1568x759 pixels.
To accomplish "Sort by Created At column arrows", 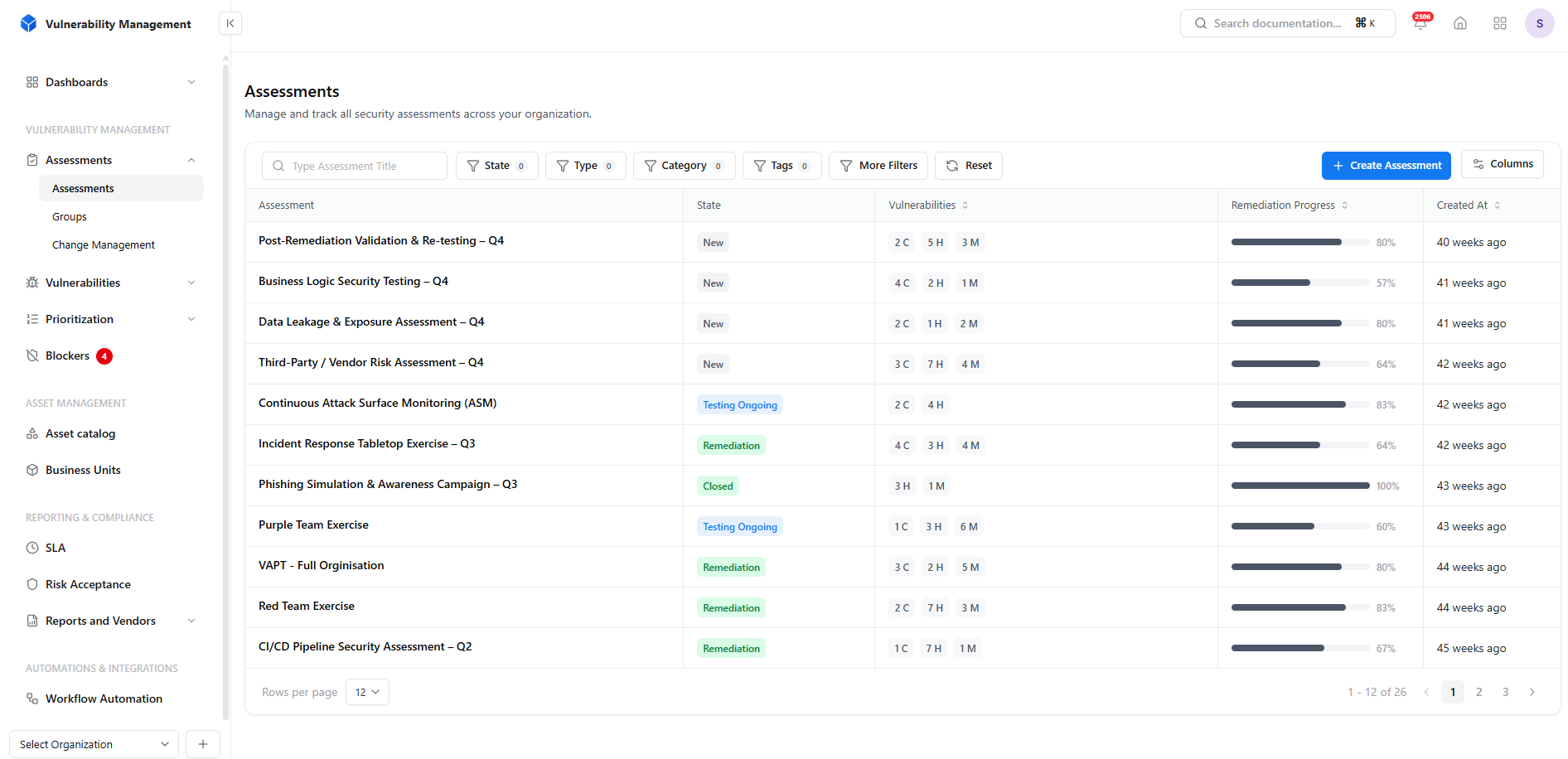I will [x=1498, y=205].
